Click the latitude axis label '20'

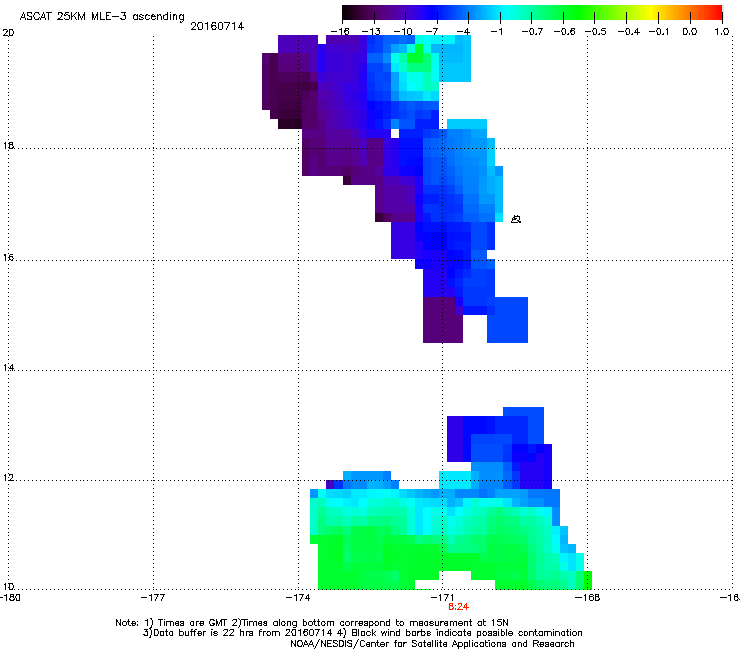[x=8, y=33]
